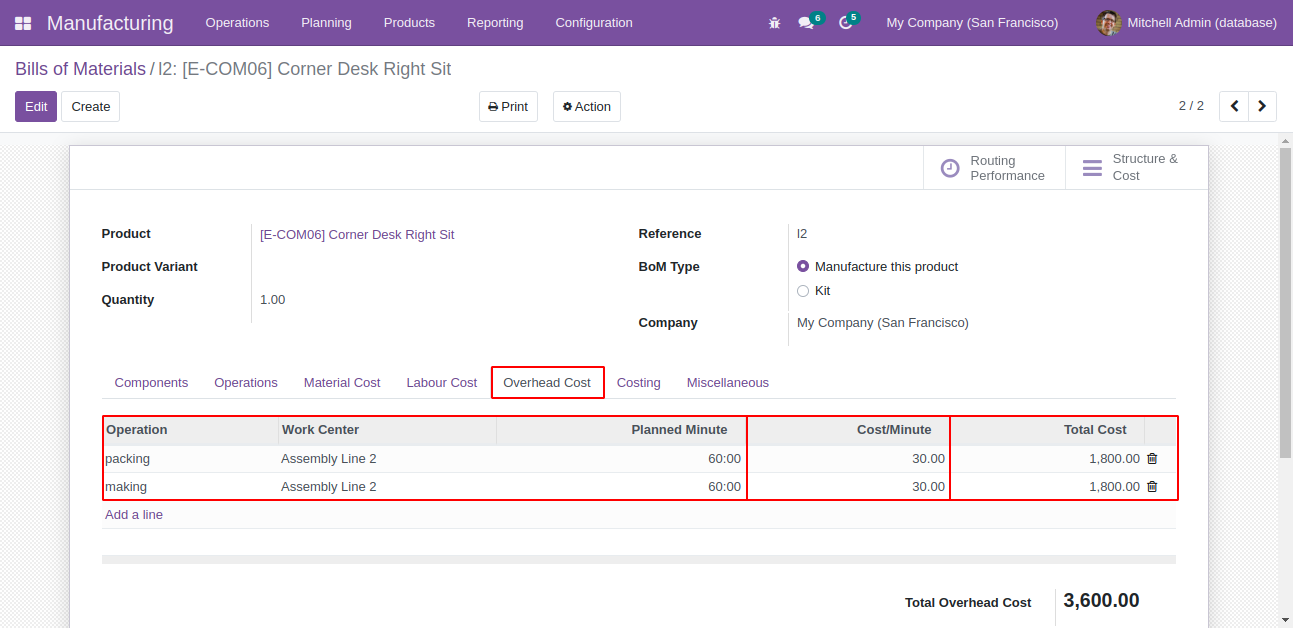Click 60:00 planned minute in packing row
The height and width of the screenshot is (628, 1293).
(x=724, y=459)
